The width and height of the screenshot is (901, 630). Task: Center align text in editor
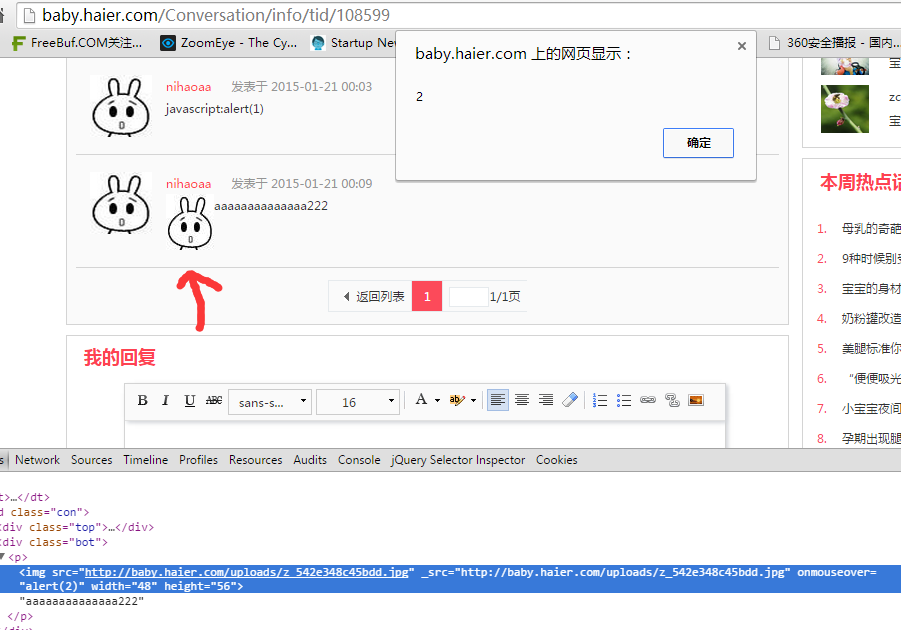pyautogui.click(x=522, y=400)
